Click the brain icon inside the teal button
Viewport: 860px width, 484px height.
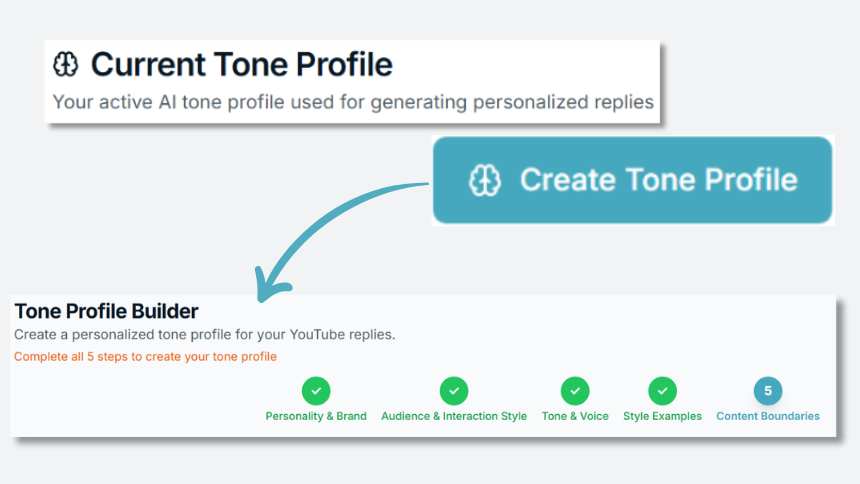tap(485, 180)
